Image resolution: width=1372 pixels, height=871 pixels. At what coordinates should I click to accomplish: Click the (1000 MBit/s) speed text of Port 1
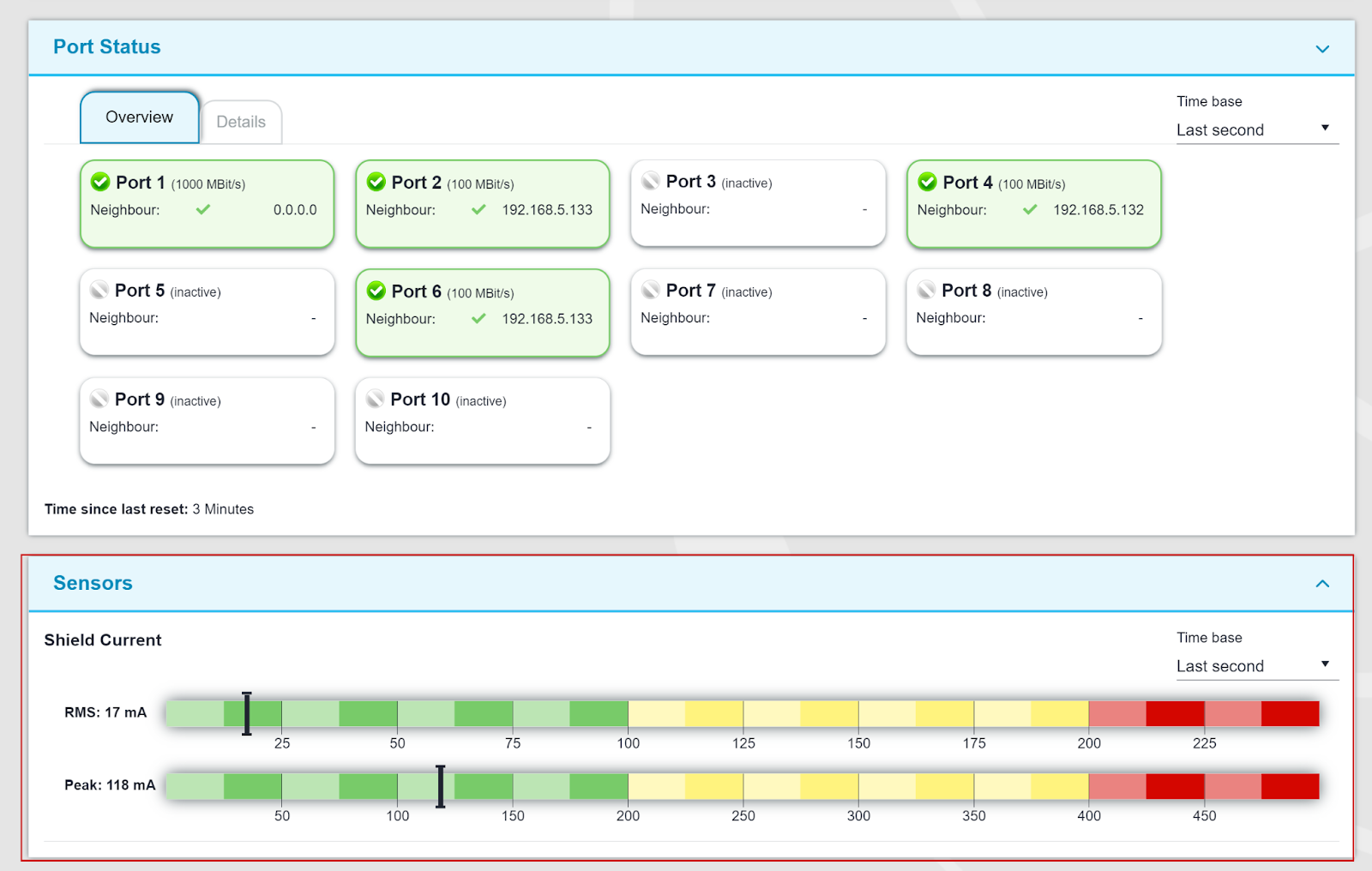[208, 184]
